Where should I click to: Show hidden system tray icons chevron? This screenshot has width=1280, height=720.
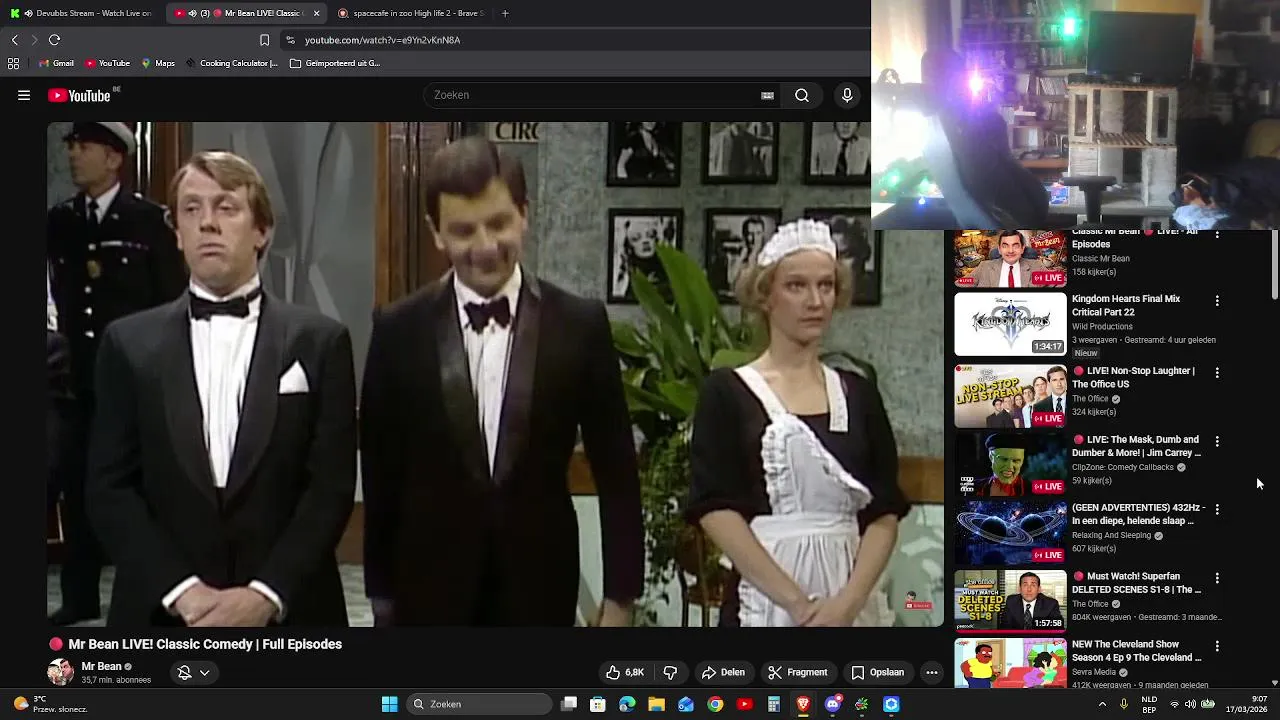[x=1102, y=704]
